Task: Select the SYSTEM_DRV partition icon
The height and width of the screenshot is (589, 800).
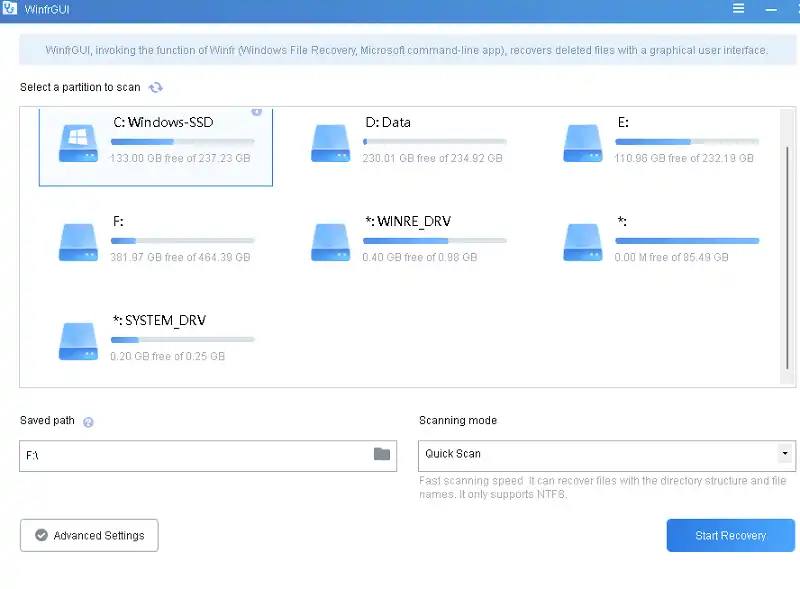Action: (77, 340)
